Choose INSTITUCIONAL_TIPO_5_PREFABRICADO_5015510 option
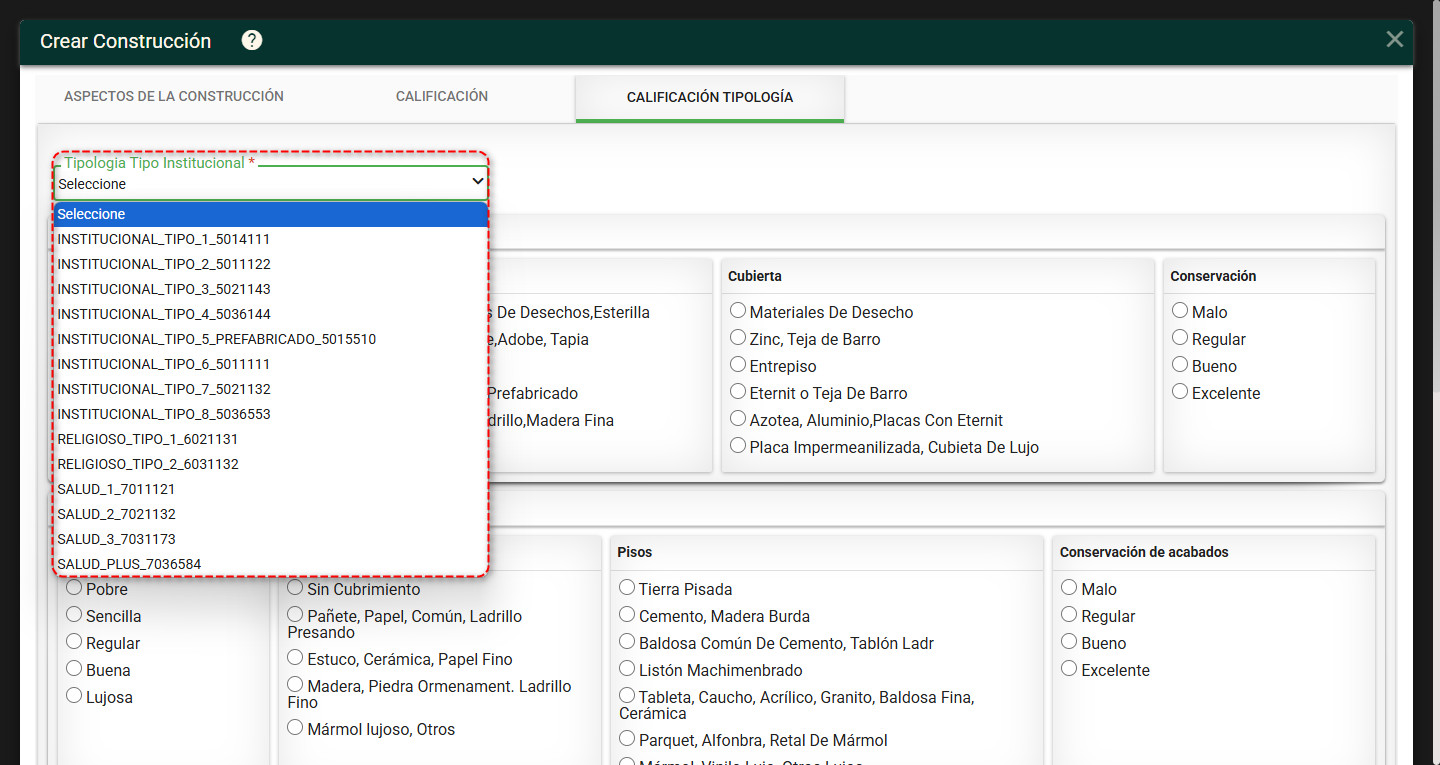The image size is (1440, 765). (x=271, y=339)
